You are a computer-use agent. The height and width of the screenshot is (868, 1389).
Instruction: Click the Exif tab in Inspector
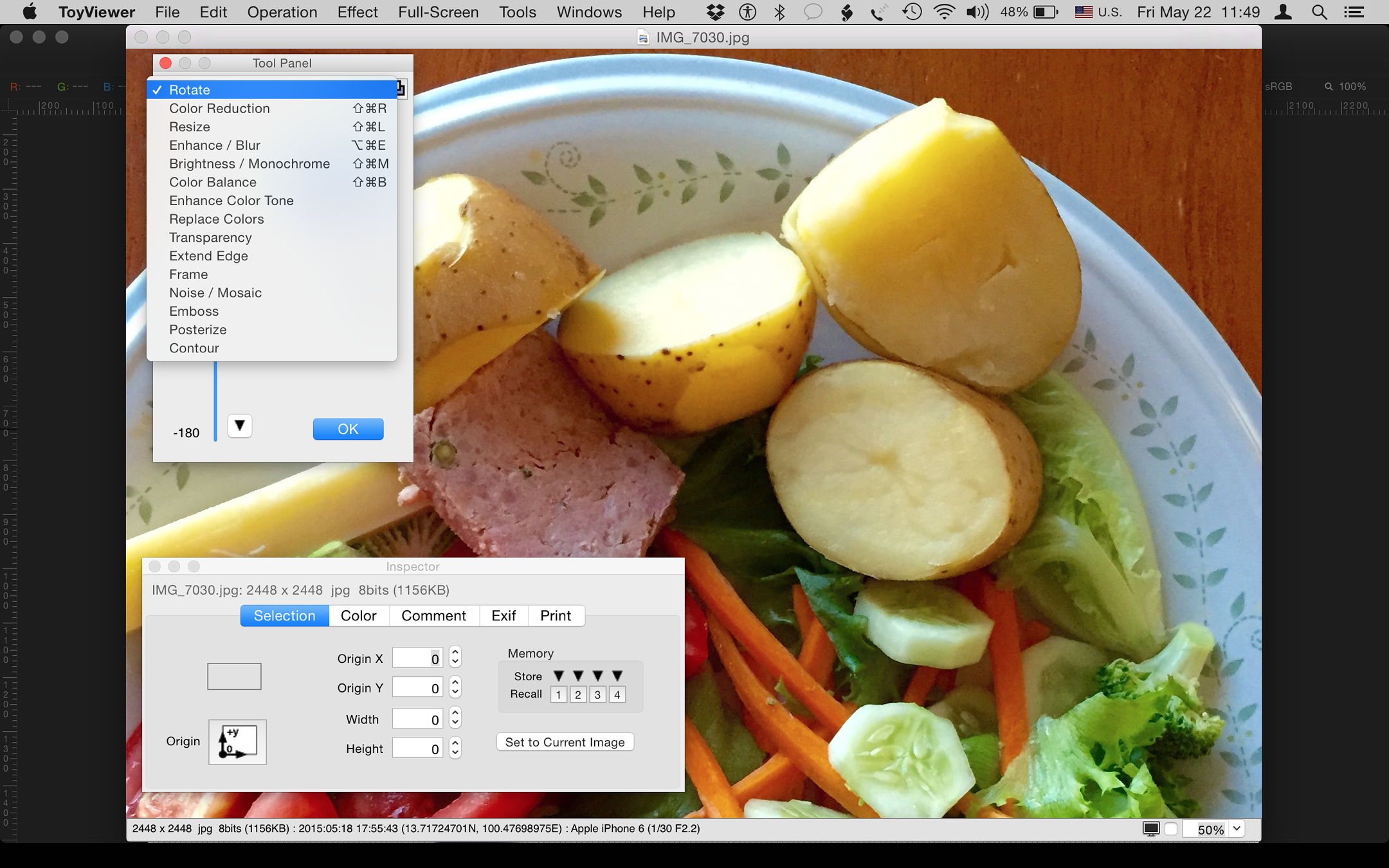[502, 615]
